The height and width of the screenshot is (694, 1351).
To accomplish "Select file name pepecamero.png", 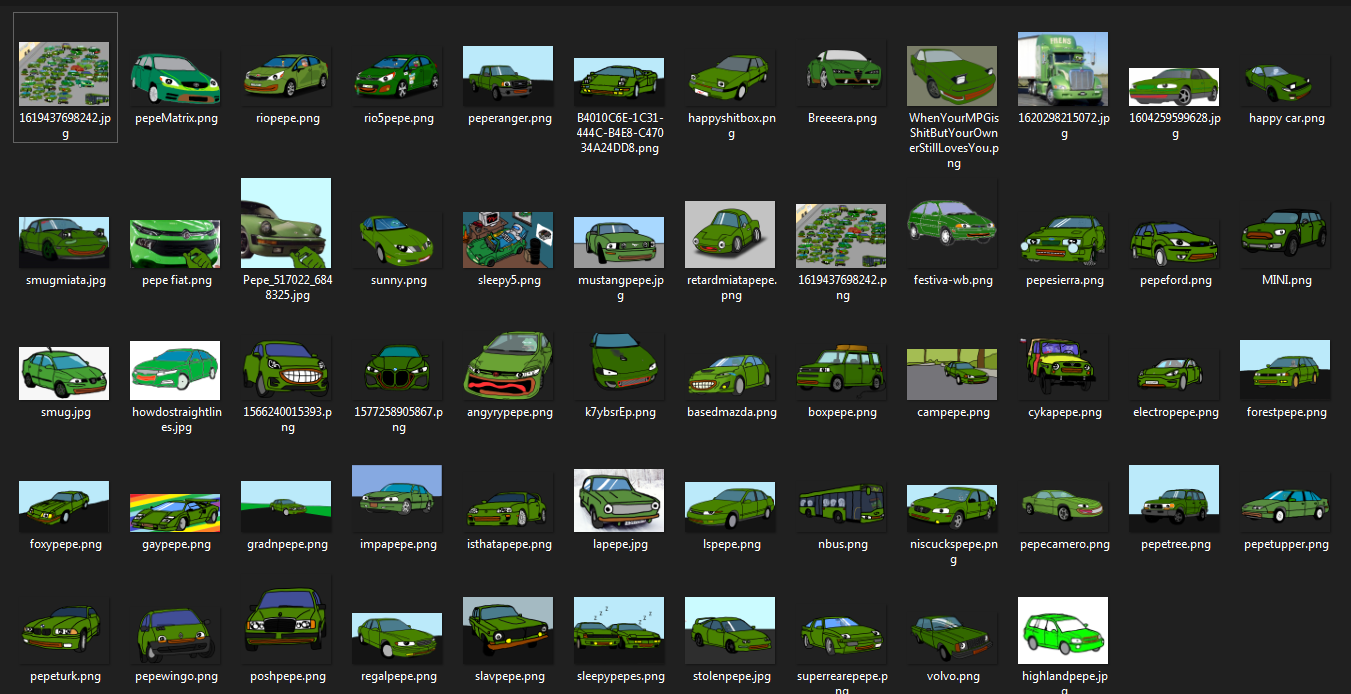I will coord(1063,545).
